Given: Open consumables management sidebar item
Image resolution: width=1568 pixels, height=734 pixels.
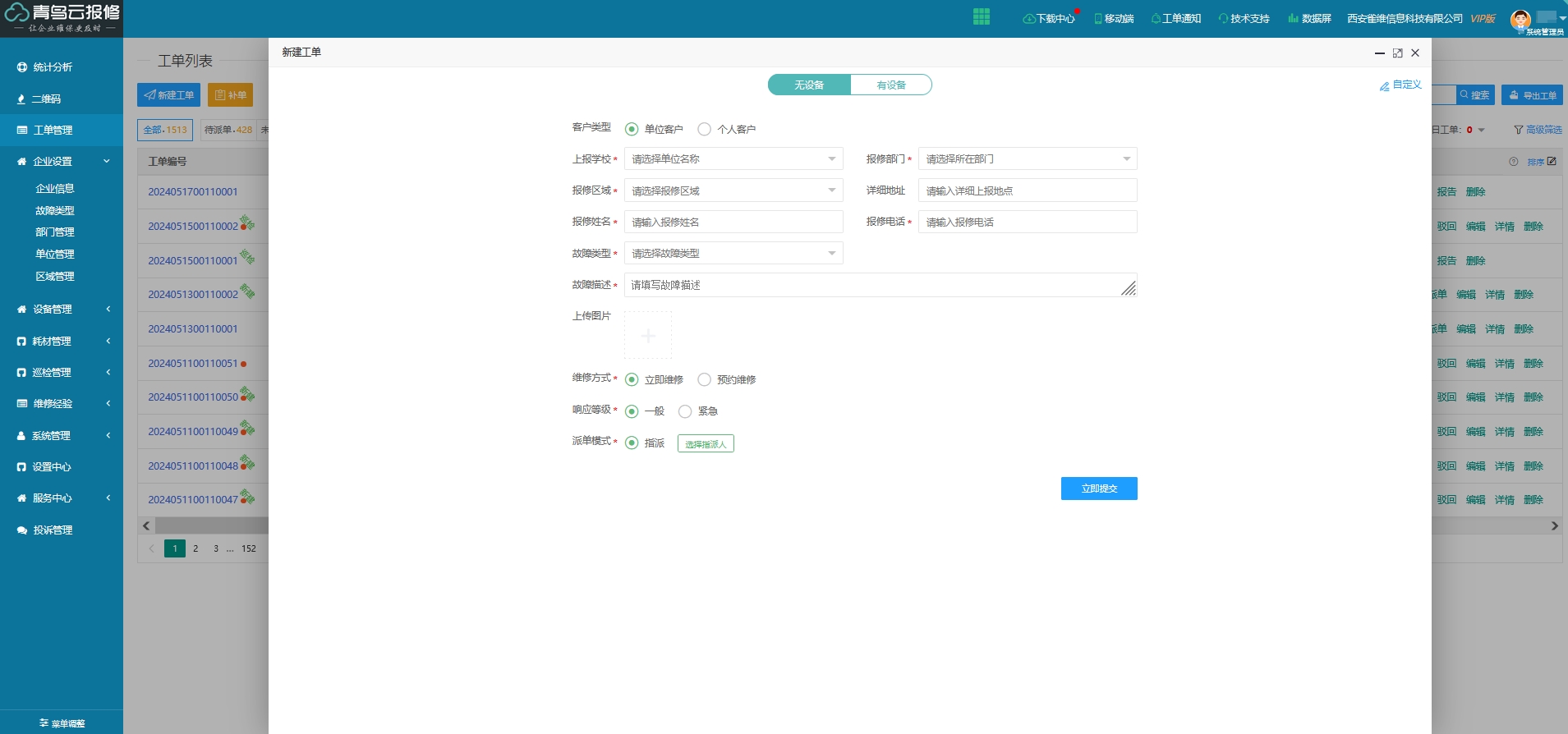Looking at the screenshot, I should tap(51, 341).
